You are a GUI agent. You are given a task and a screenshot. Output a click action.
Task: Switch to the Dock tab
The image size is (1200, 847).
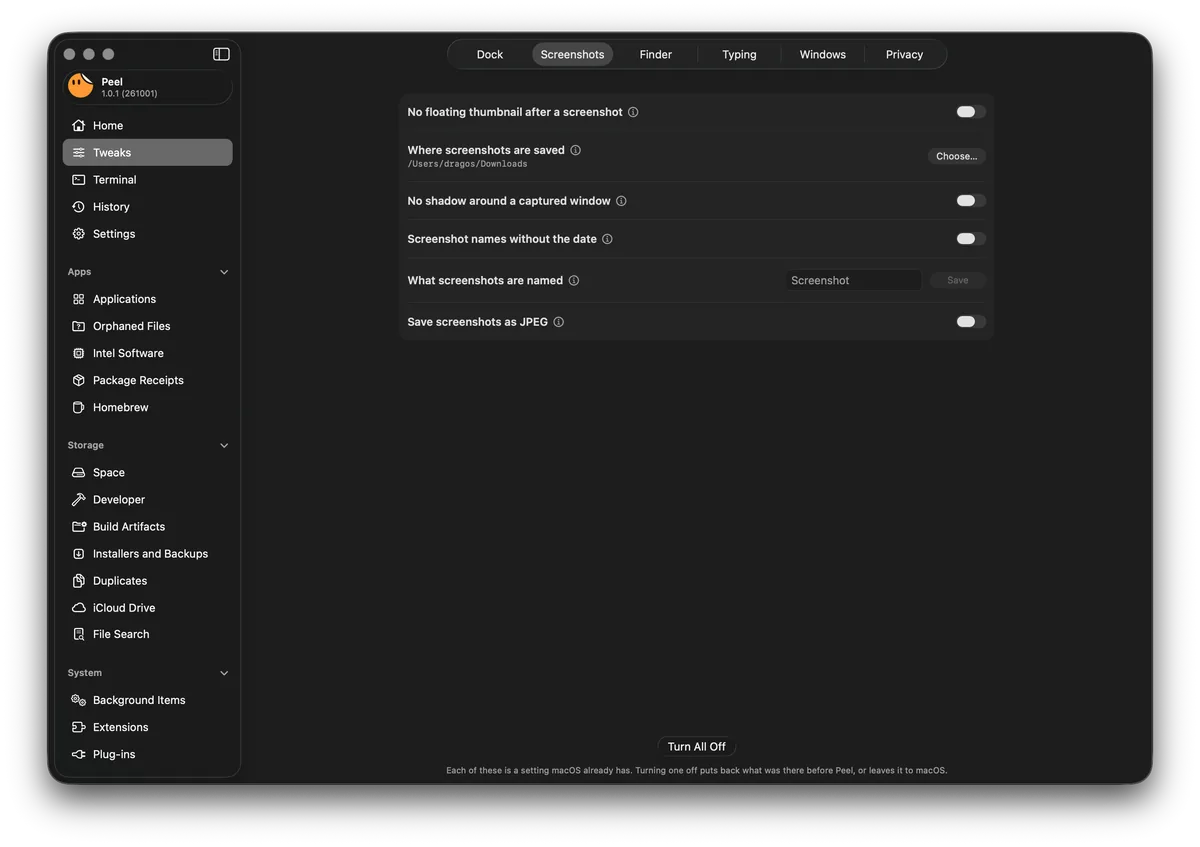tap(490, 54)
